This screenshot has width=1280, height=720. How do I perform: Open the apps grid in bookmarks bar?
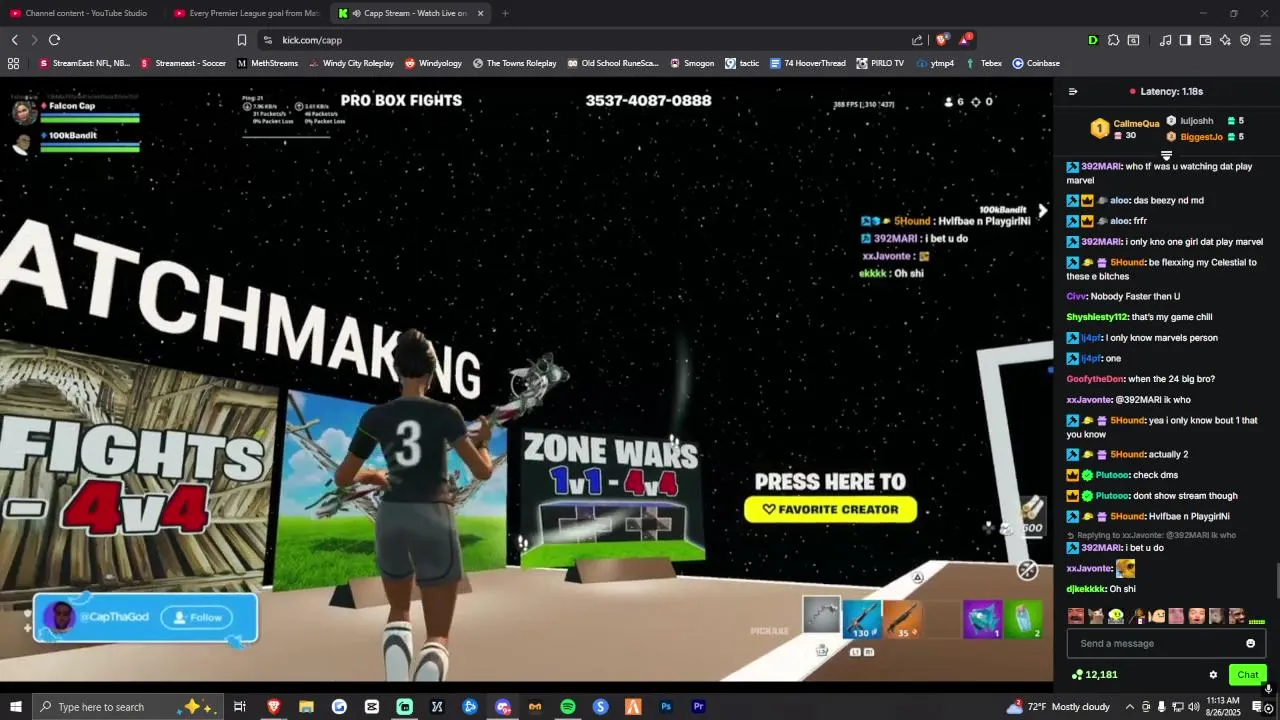click(13, 63)
